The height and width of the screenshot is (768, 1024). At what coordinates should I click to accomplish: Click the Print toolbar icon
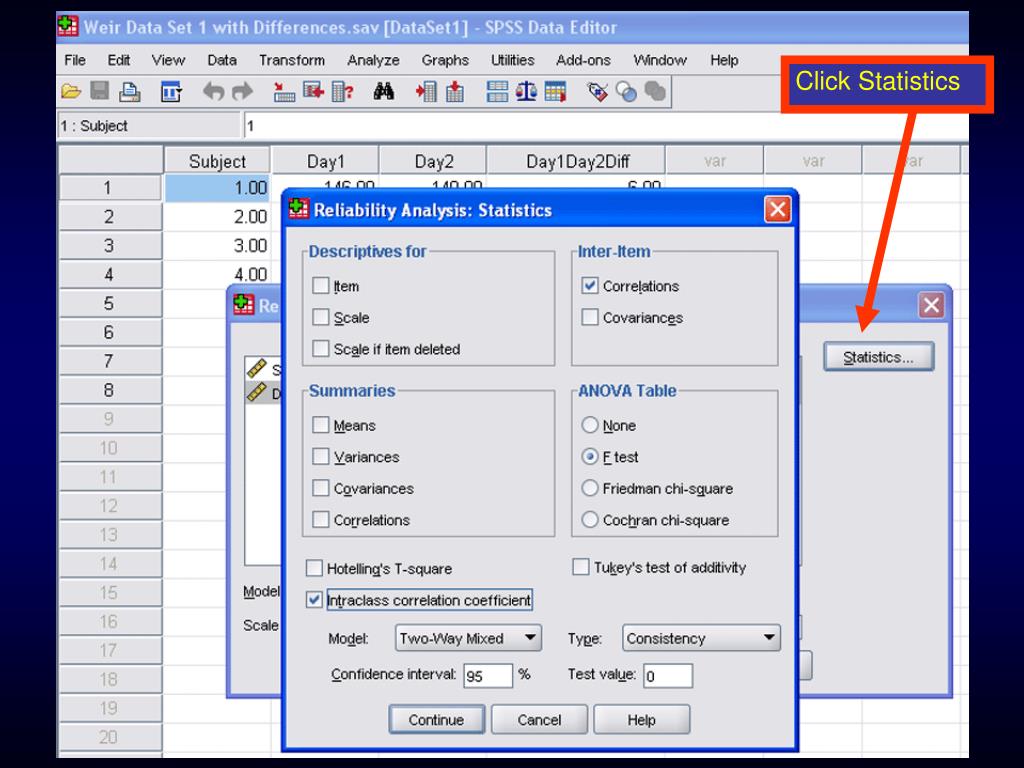pos(129,91)
